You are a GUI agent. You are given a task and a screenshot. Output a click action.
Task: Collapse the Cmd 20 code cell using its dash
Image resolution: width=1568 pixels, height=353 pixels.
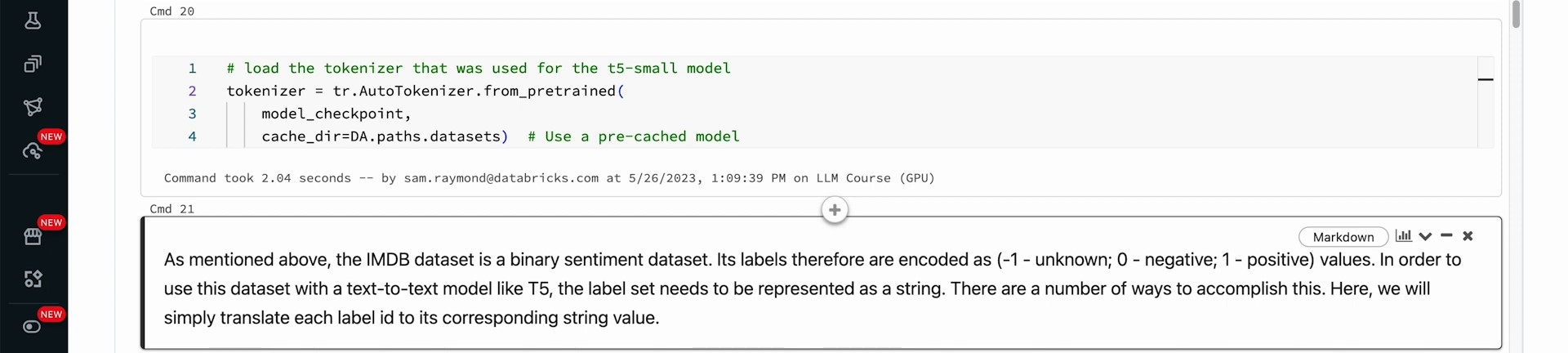(x=1486, y=79)
